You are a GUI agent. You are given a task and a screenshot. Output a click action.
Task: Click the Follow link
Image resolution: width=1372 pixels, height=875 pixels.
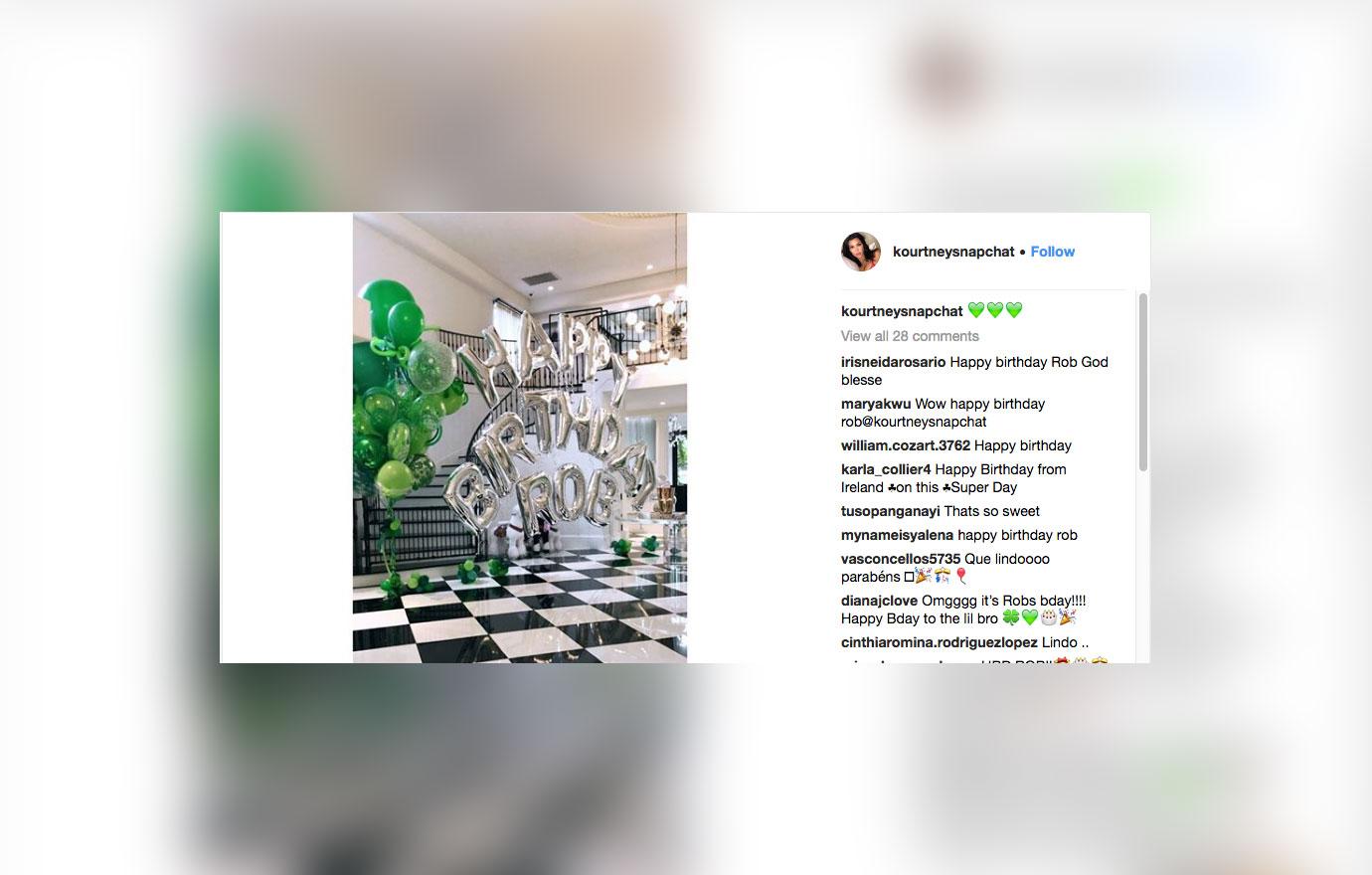pos(1052,252)
